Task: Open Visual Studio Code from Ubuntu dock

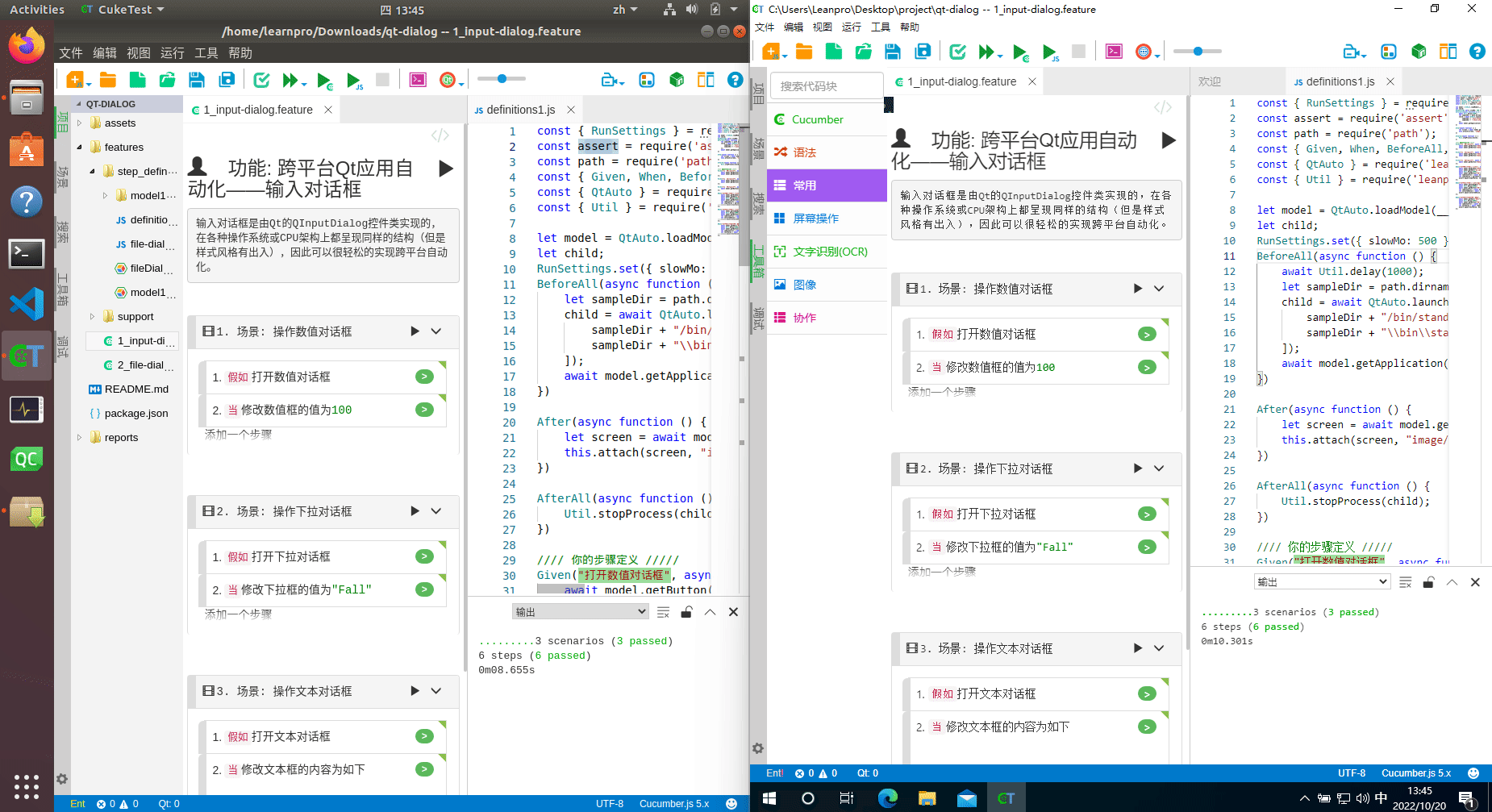Action: coord(27,304)
